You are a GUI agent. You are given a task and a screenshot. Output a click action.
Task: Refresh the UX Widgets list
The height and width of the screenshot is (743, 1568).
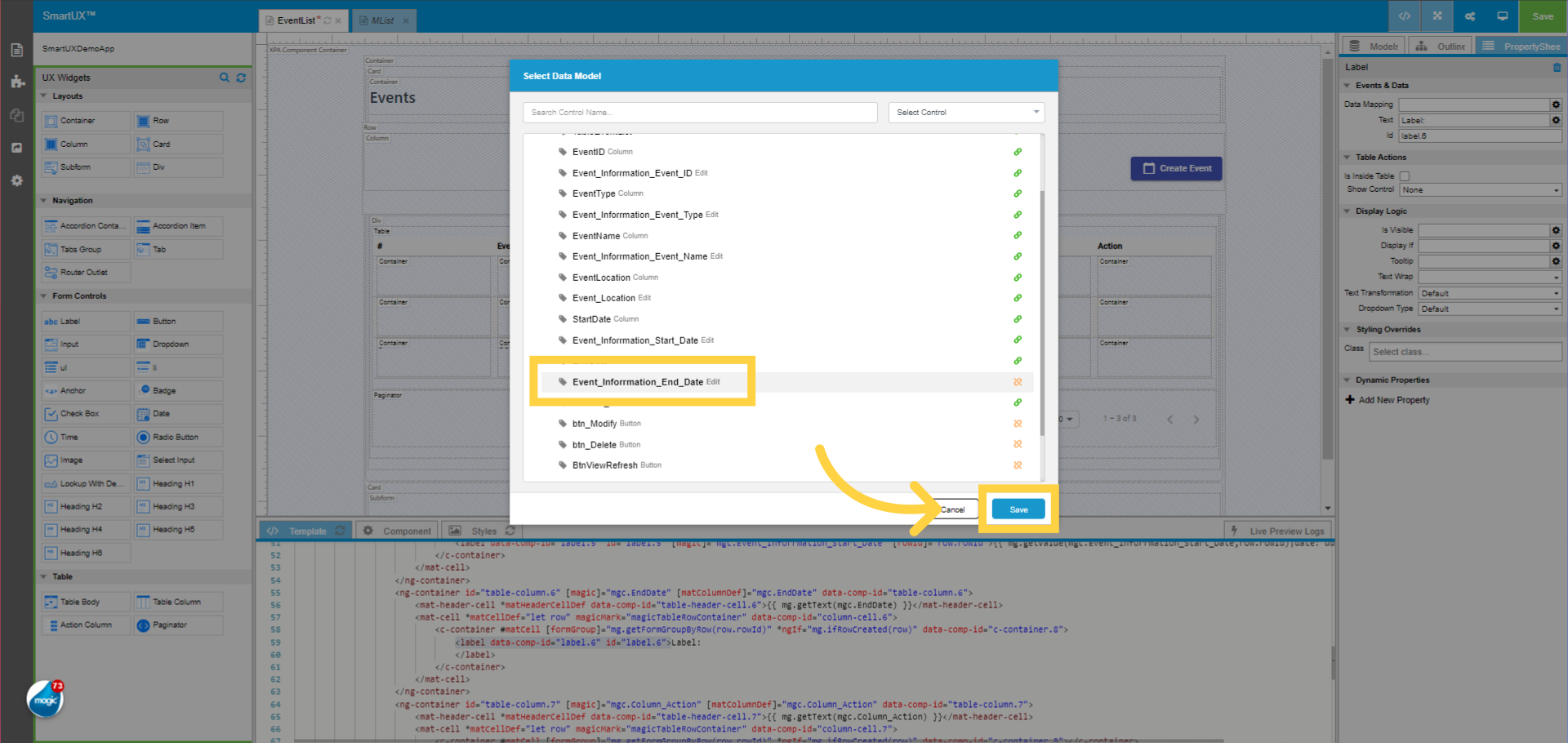[241, 78]
